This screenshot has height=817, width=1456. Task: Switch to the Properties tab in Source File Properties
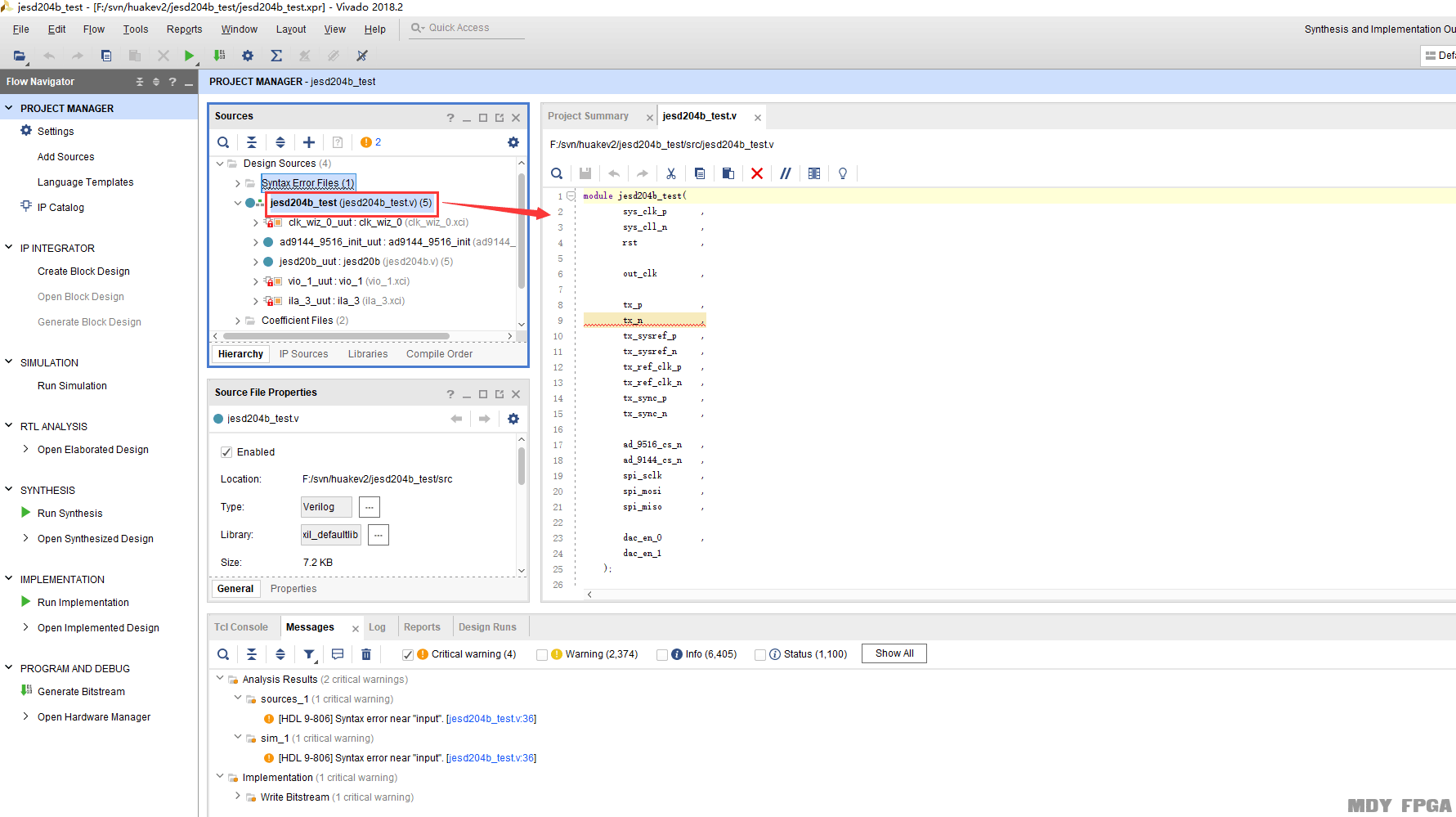(293, 589)
